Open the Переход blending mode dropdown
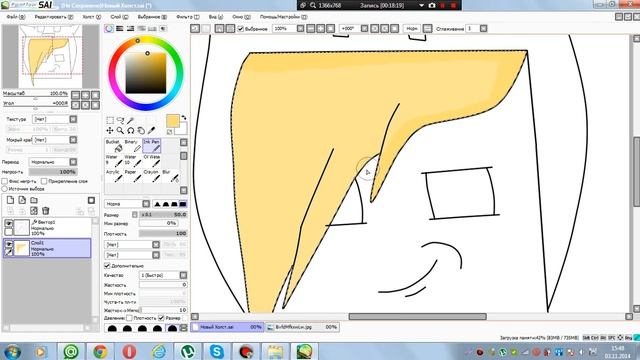Screen dimensions: 640x360 53,162
